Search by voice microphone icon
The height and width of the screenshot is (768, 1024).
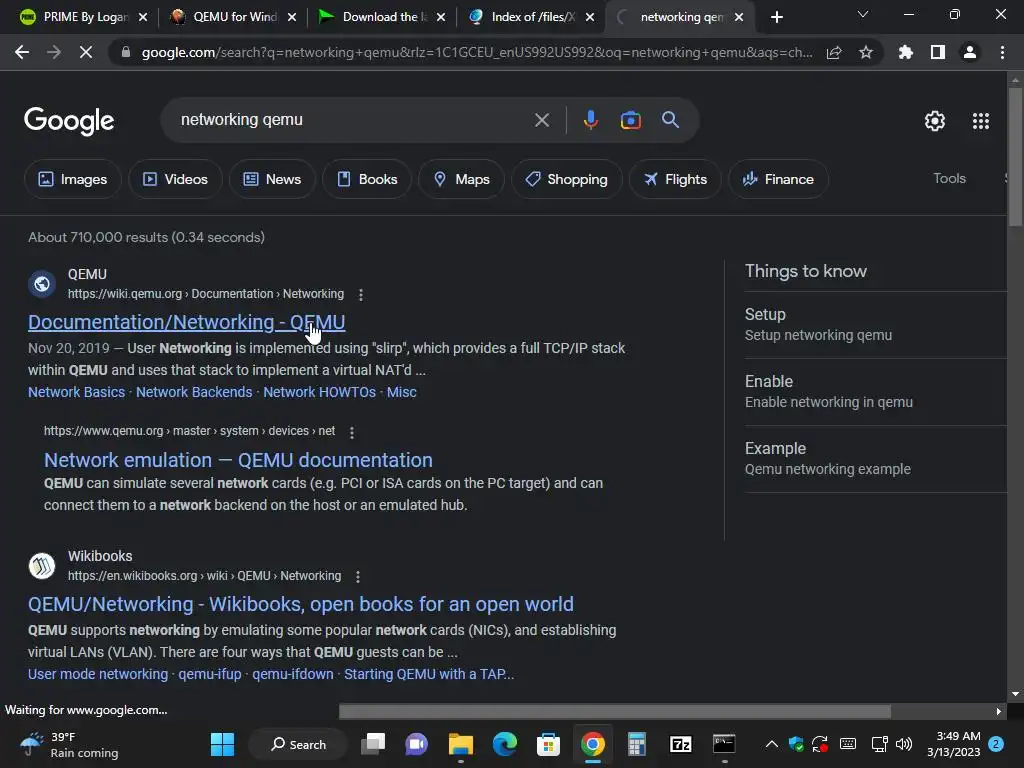[x=590, y=120]
